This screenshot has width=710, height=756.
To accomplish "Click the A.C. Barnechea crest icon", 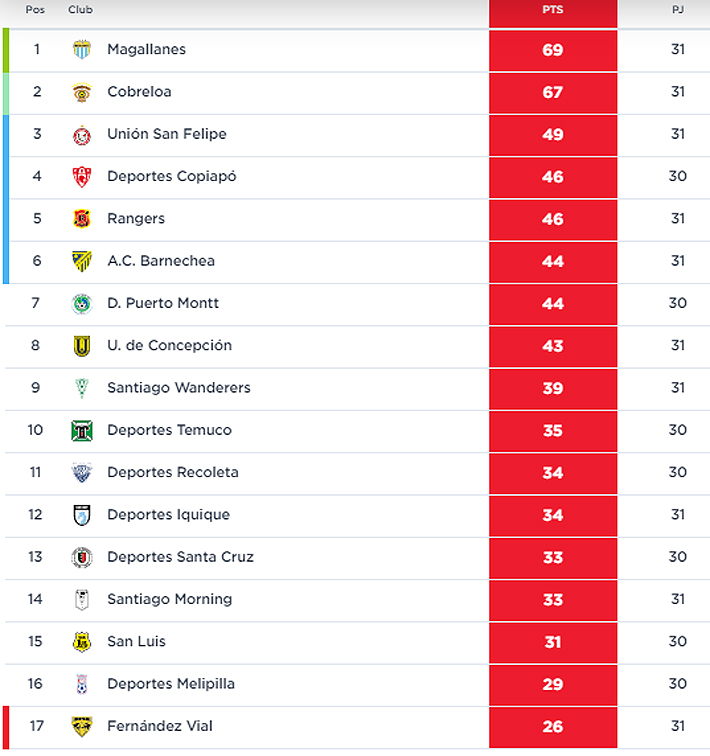I will click(82, 261).
